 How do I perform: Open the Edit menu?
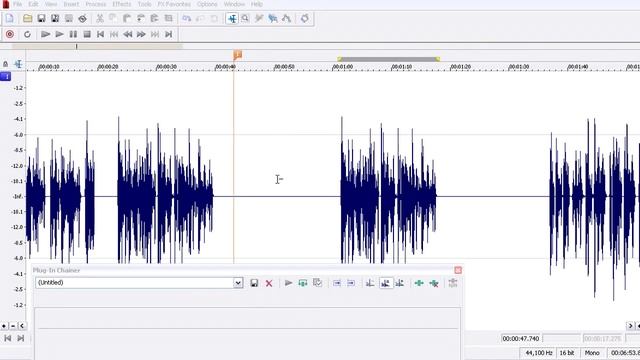point(33,4)
